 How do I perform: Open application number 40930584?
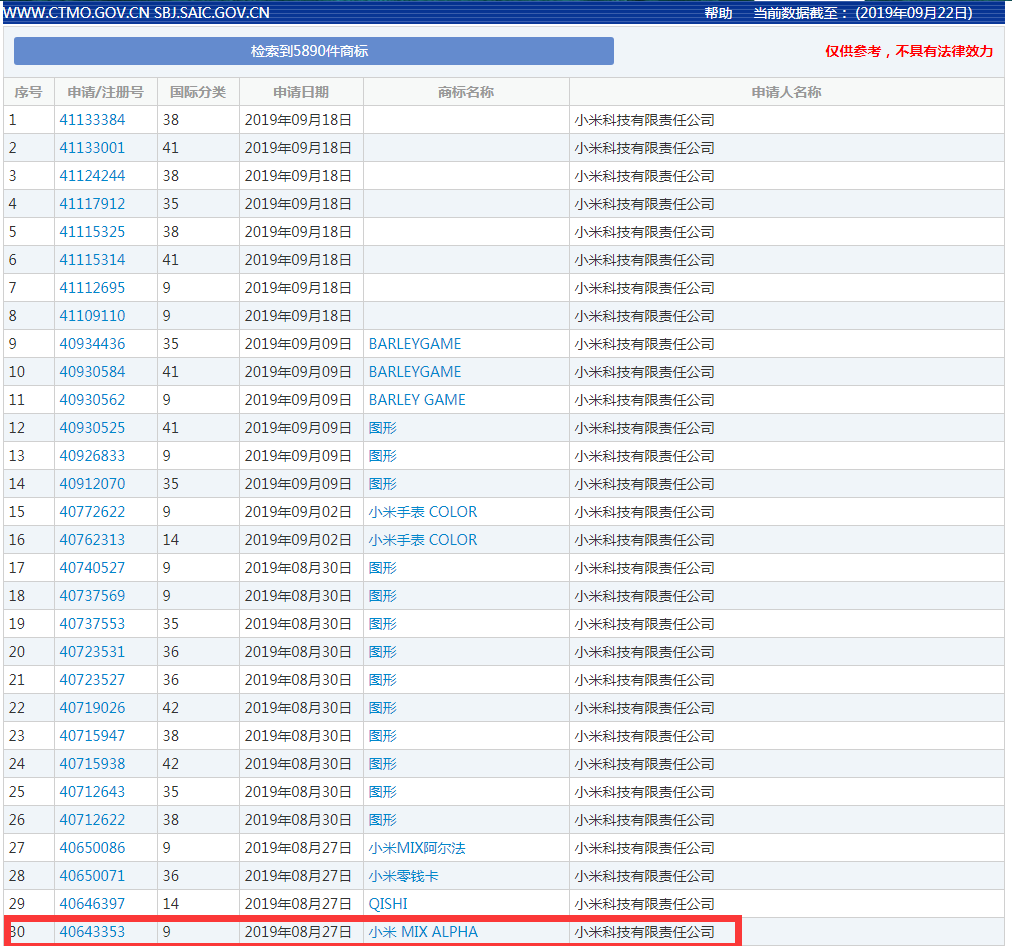[x=92, y=372]
